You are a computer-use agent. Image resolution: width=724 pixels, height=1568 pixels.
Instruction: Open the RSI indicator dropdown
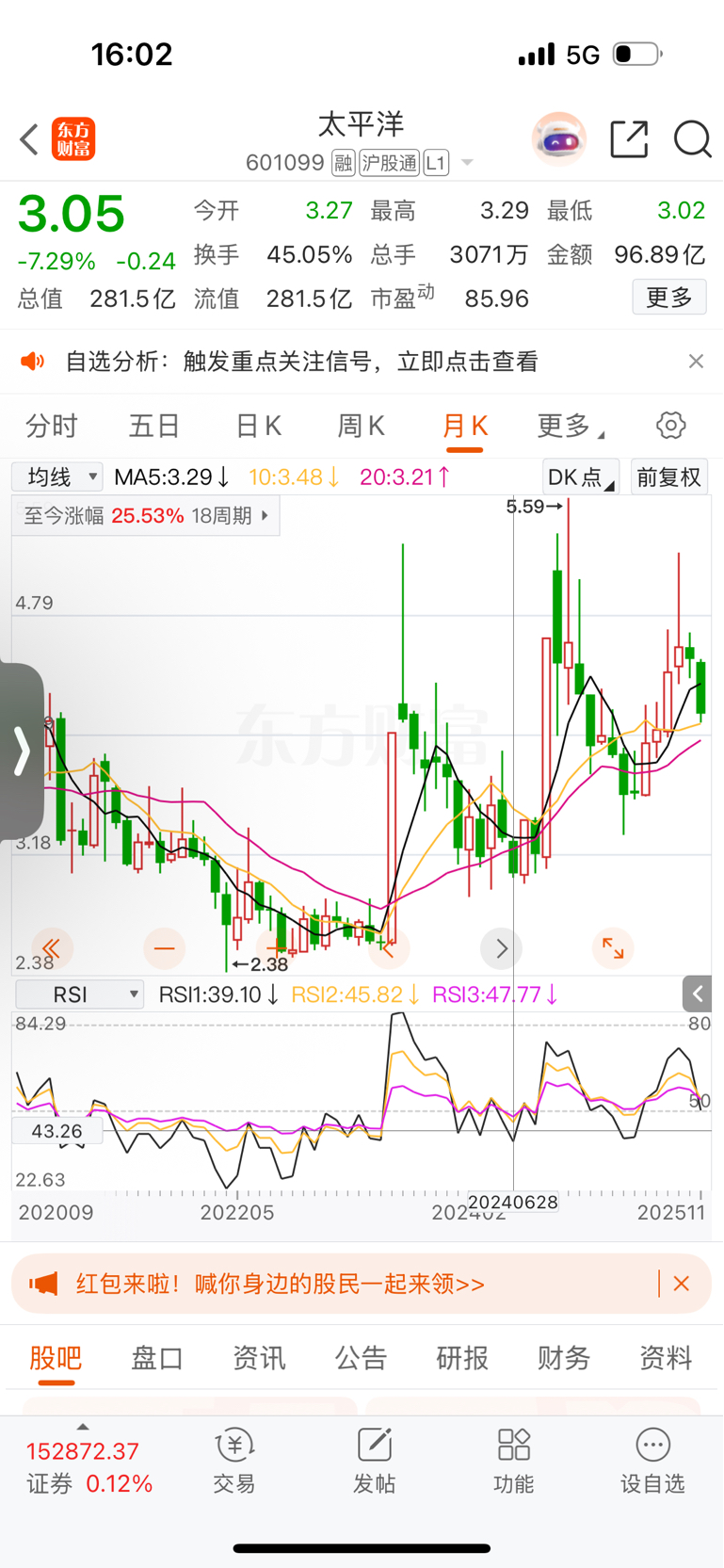[79, 994]
